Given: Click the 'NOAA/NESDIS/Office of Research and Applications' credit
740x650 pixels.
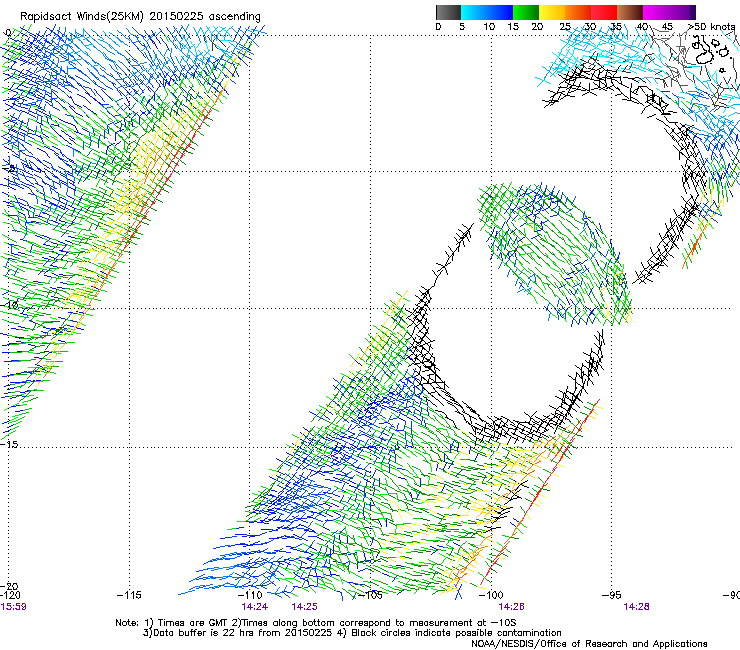Looking at the screenshot, I should (589, 644).
